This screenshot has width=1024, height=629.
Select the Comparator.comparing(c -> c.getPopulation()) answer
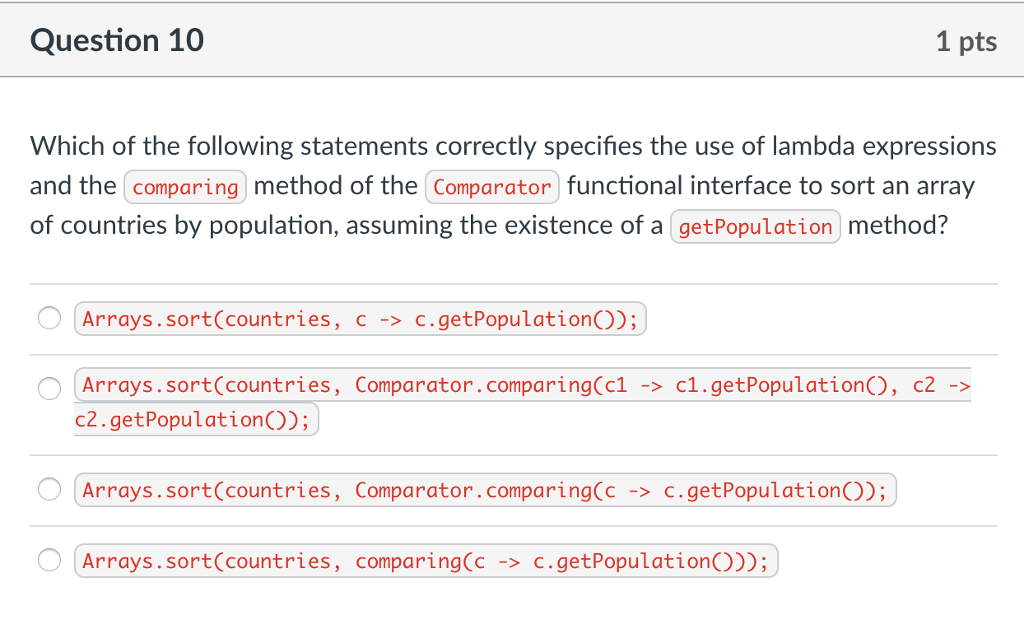pyautogui.click(x=49, y=489)
